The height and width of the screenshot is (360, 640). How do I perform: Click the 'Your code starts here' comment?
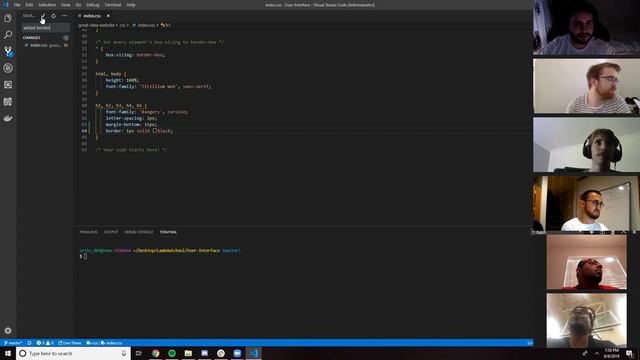(131, 150)
